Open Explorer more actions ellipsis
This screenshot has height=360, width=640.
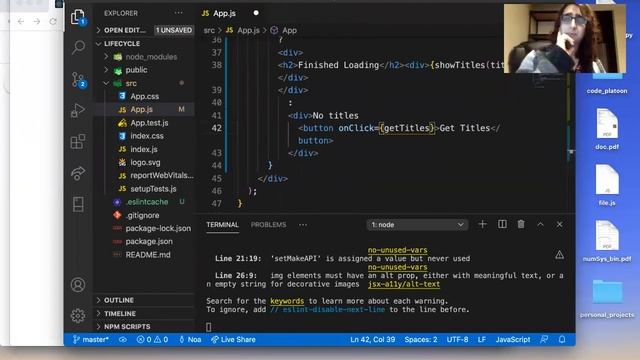pyautogui.click(x=178, y=13)
